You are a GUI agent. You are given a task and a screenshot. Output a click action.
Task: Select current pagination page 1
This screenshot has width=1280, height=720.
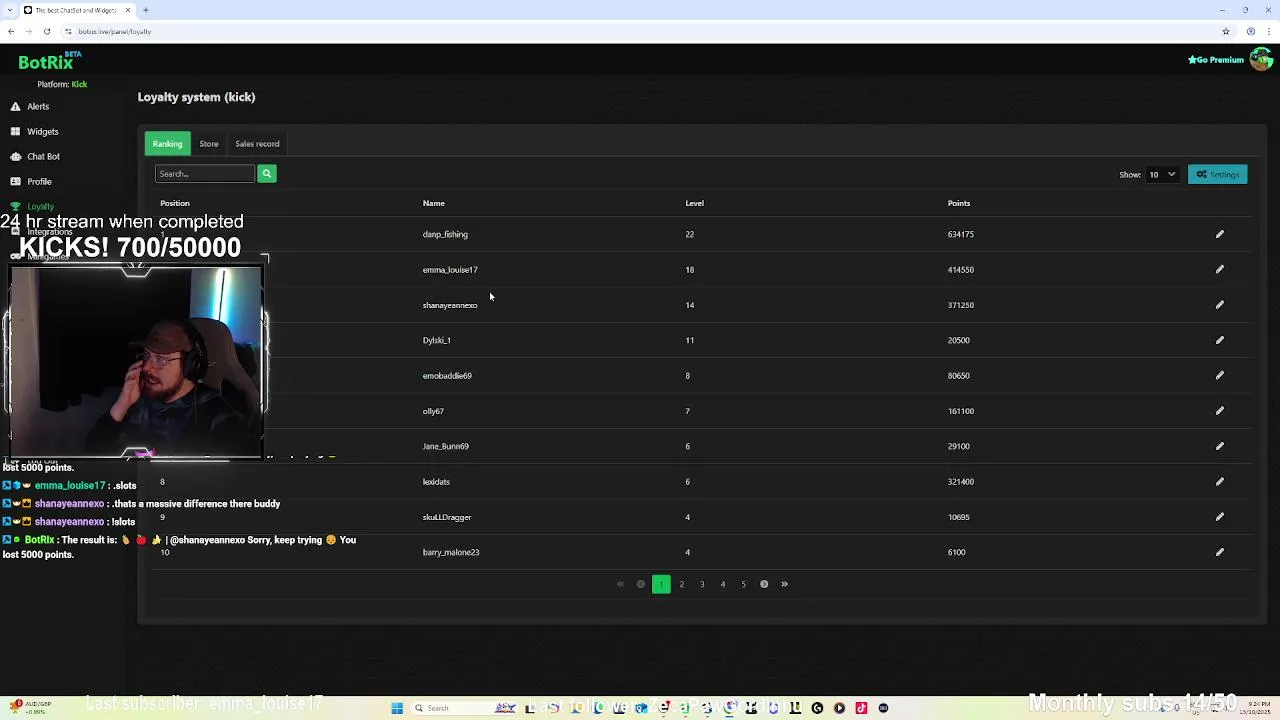coord(661,584)
